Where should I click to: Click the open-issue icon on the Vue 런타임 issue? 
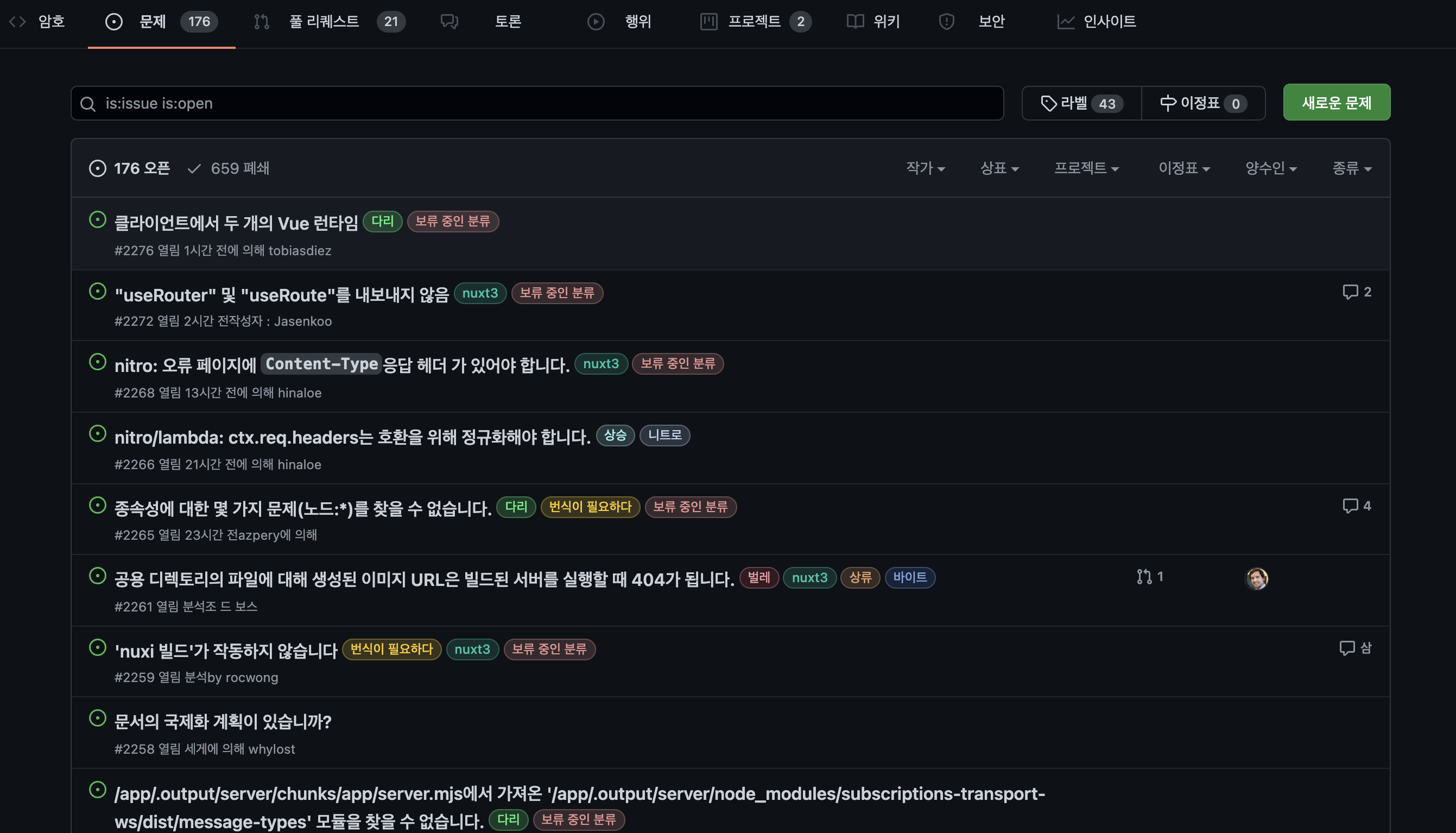(x=98, y=220)
